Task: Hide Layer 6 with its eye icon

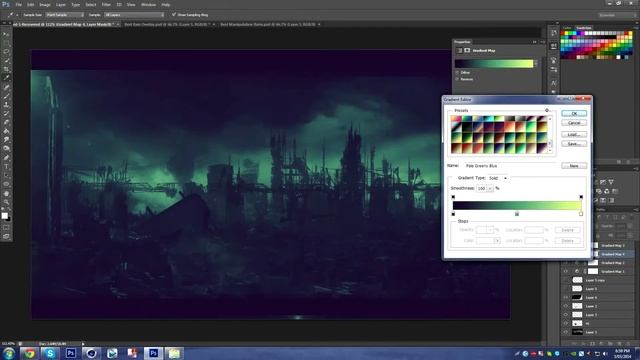Action: pos(566,298)
